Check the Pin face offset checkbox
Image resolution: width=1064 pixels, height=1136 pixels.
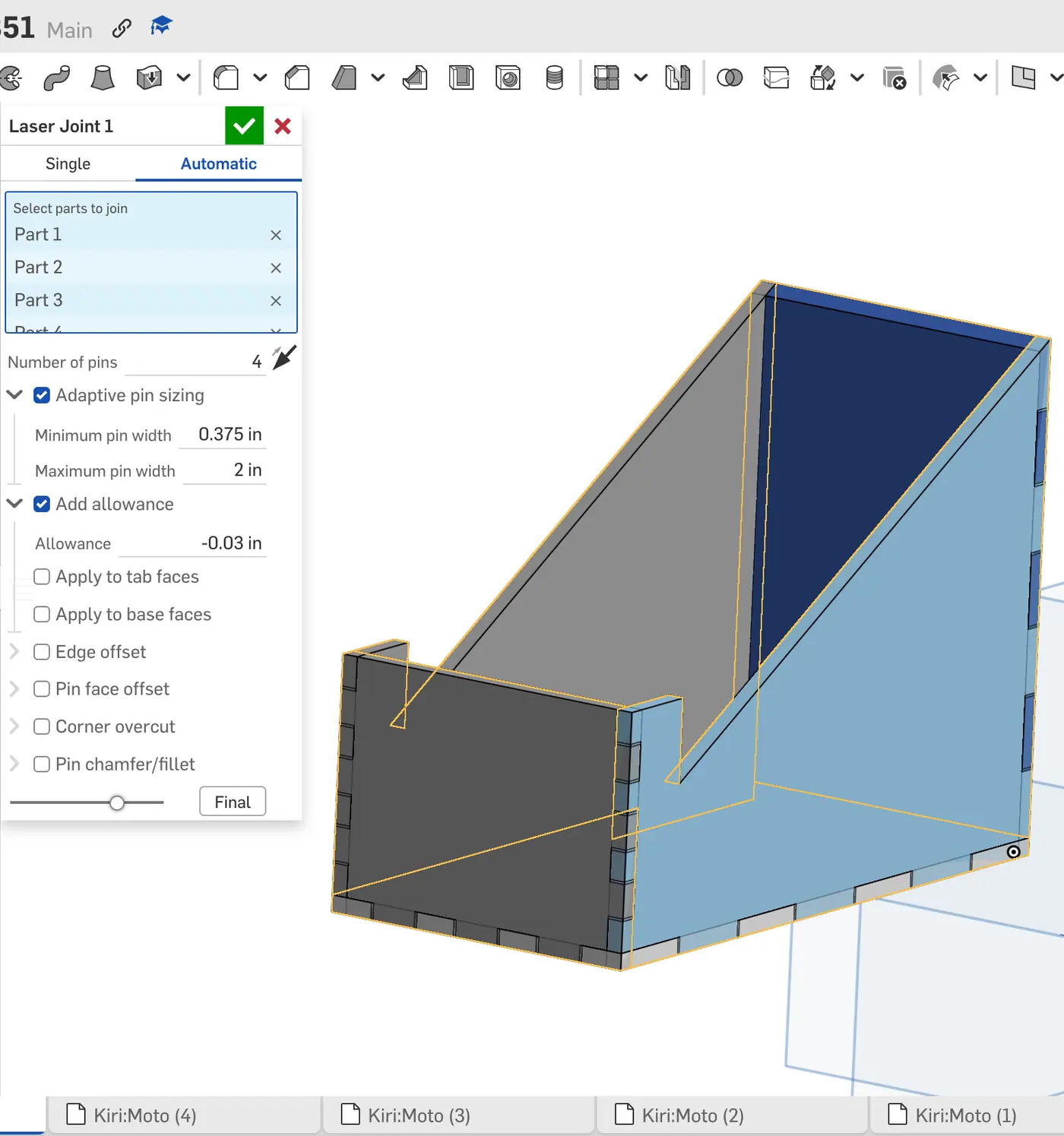(x=42, y=689)
